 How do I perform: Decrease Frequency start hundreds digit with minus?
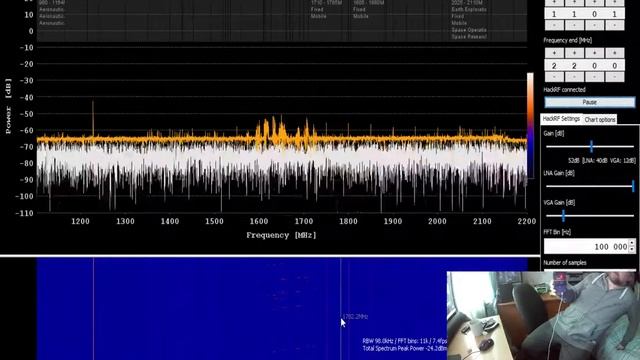pos(574,25)
